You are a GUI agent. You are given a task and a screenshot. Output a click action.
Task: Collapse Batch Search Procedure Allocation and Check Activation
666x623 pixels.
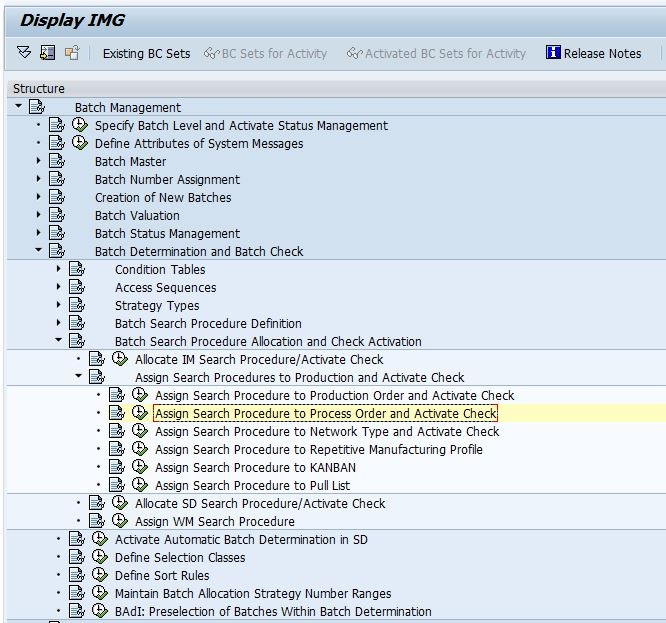click(59, 340)
